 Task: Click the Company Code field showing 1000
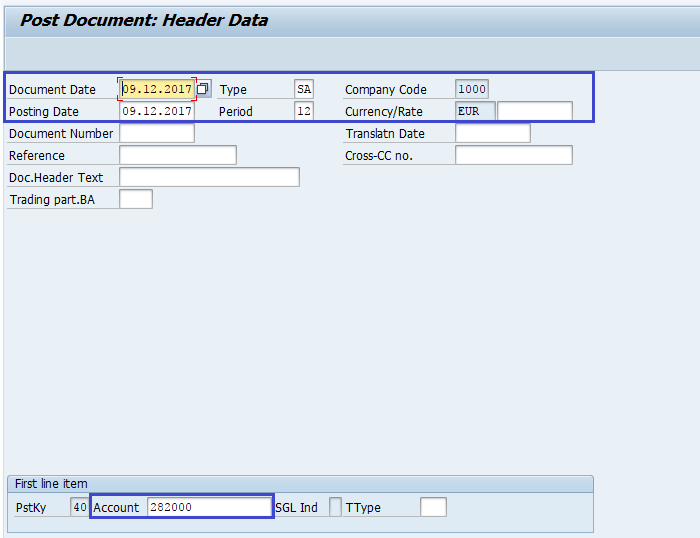pos(472,89)
